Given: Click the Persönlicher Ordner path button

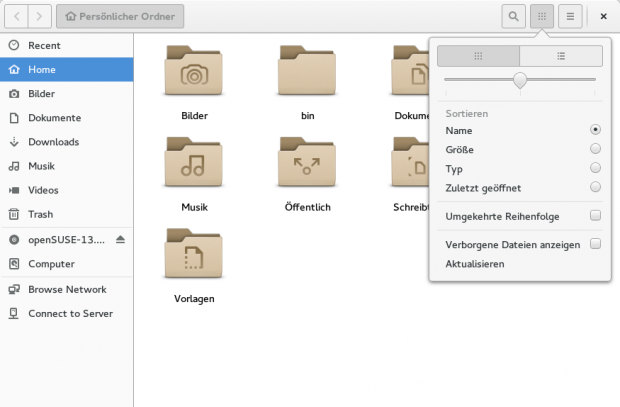Looking at the screenshot, I should pos(120,16).
